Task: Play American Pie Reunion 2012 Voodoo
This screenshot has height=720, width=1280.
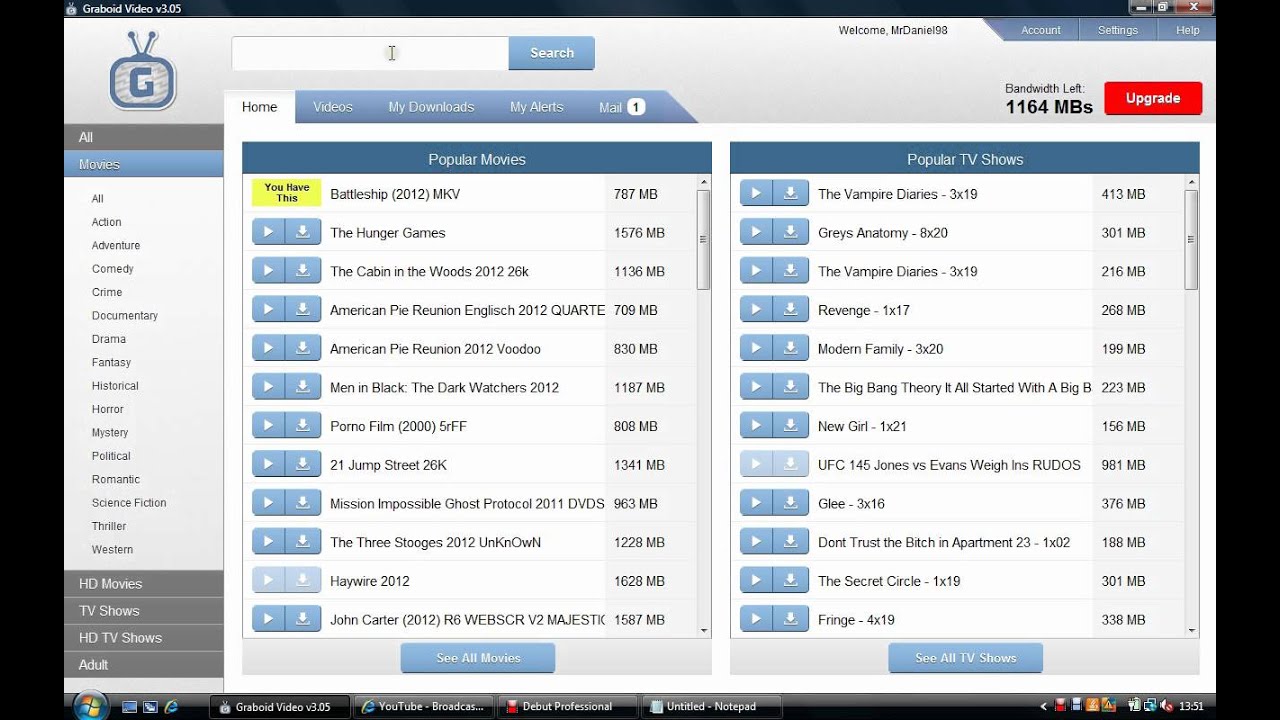Action: pos(268,349)
